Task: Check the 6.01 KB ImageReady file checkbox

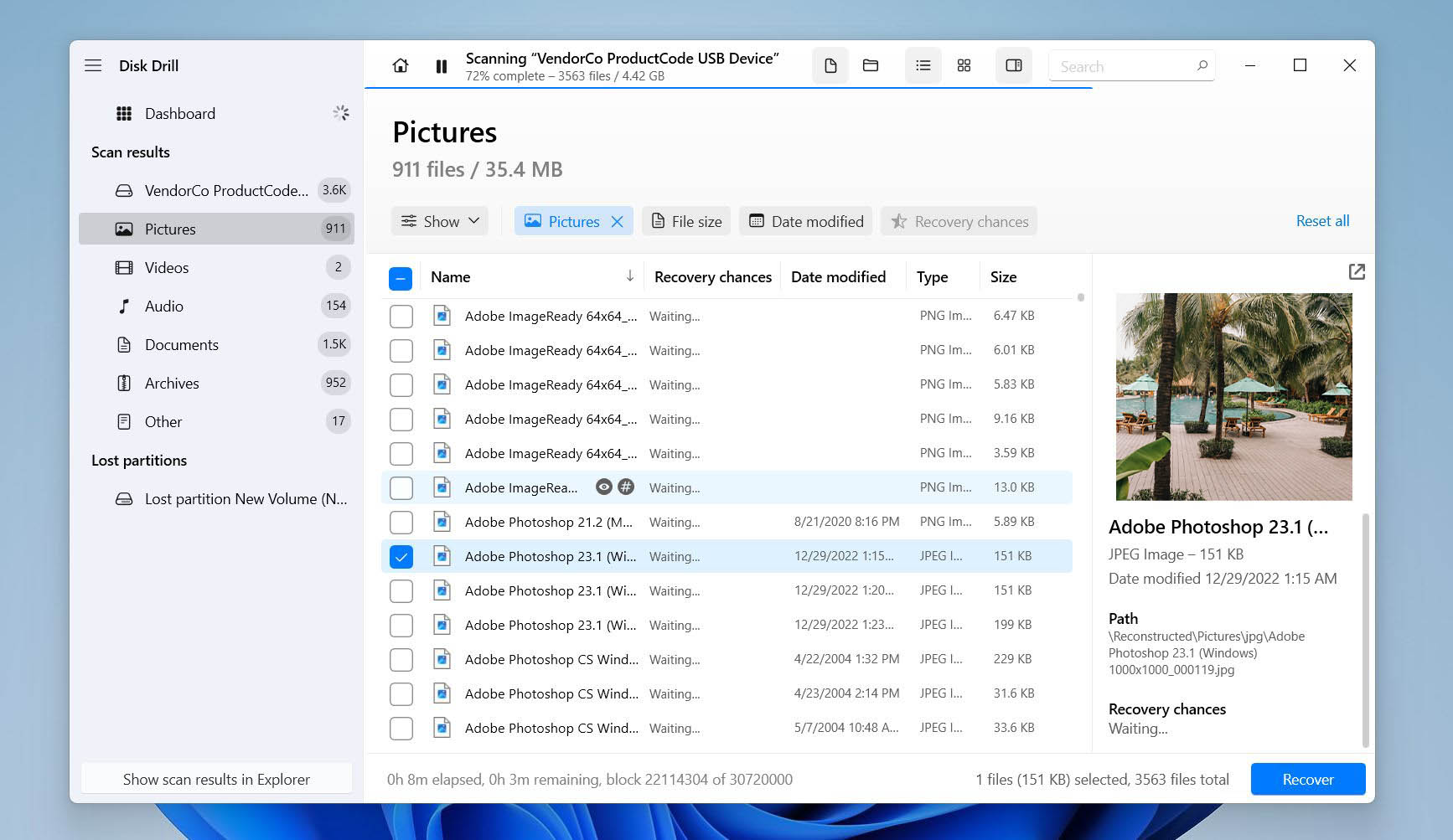Action: pyautogui.click(x=401, y=351)
